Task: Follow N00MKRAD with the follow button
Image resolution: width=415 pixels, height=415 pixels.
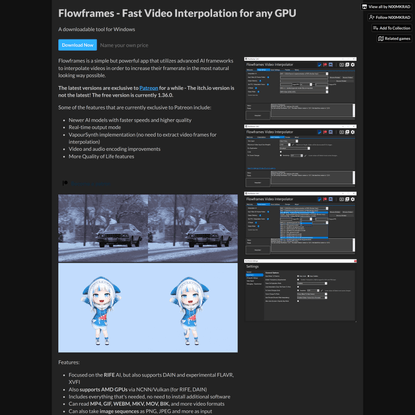Action: 390,17
